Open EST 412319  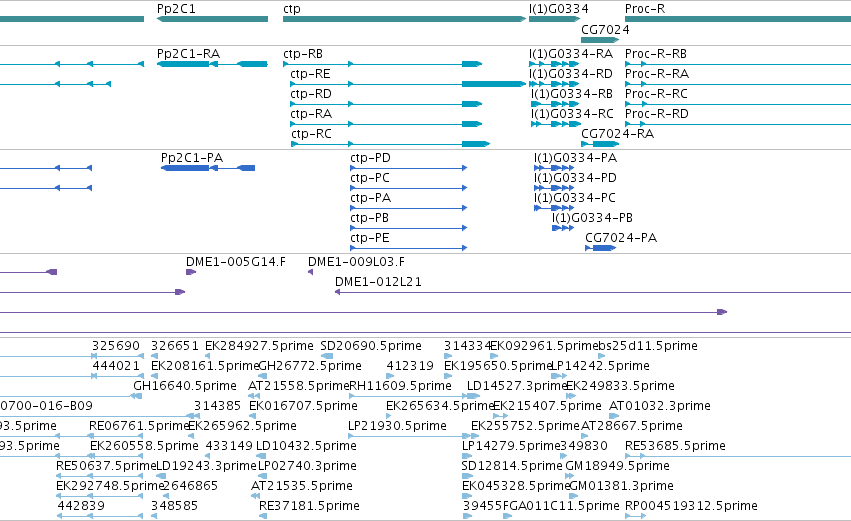tap(410, 366)
